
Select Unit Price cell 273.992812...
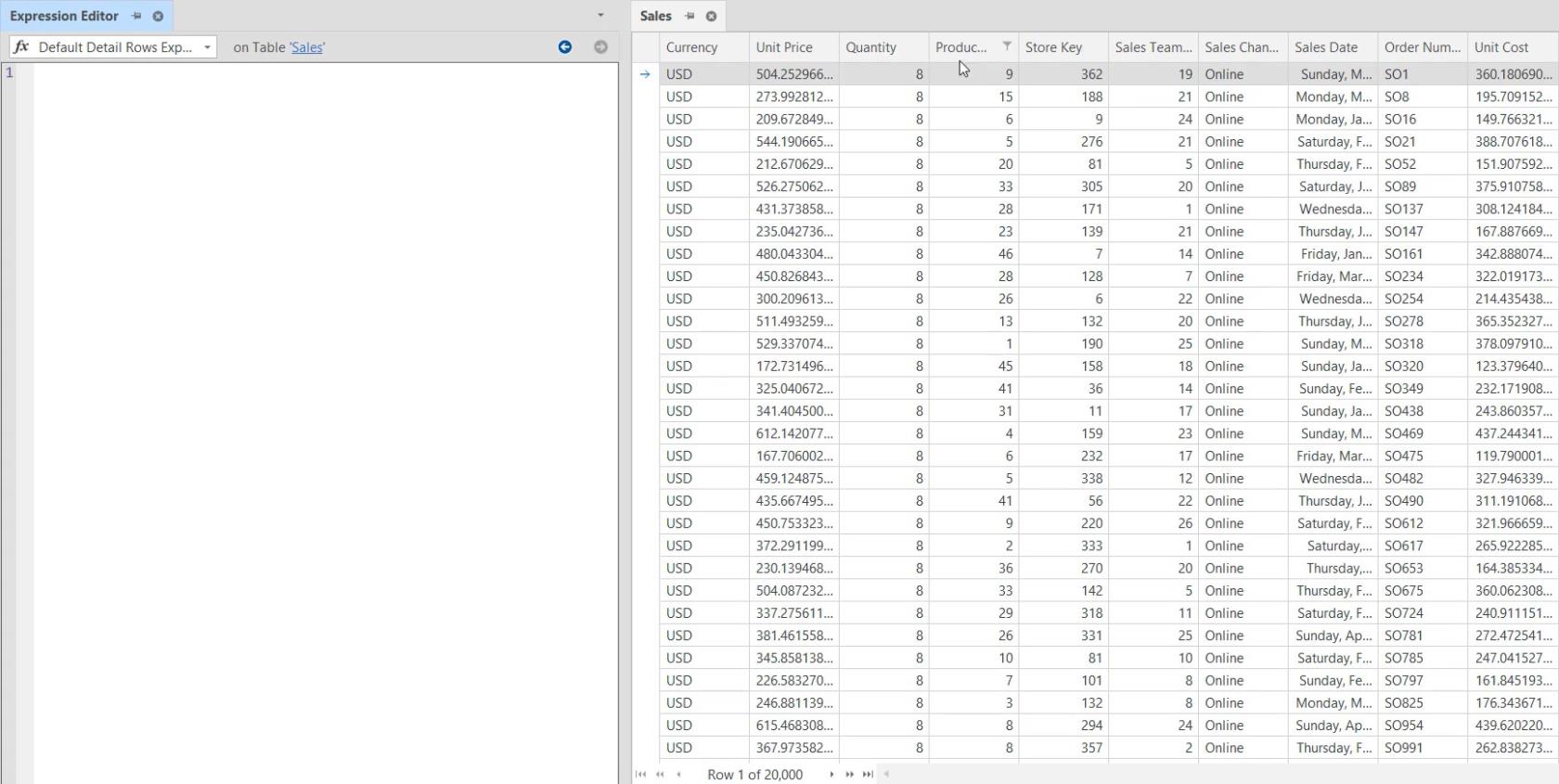[x=794, y=96]
